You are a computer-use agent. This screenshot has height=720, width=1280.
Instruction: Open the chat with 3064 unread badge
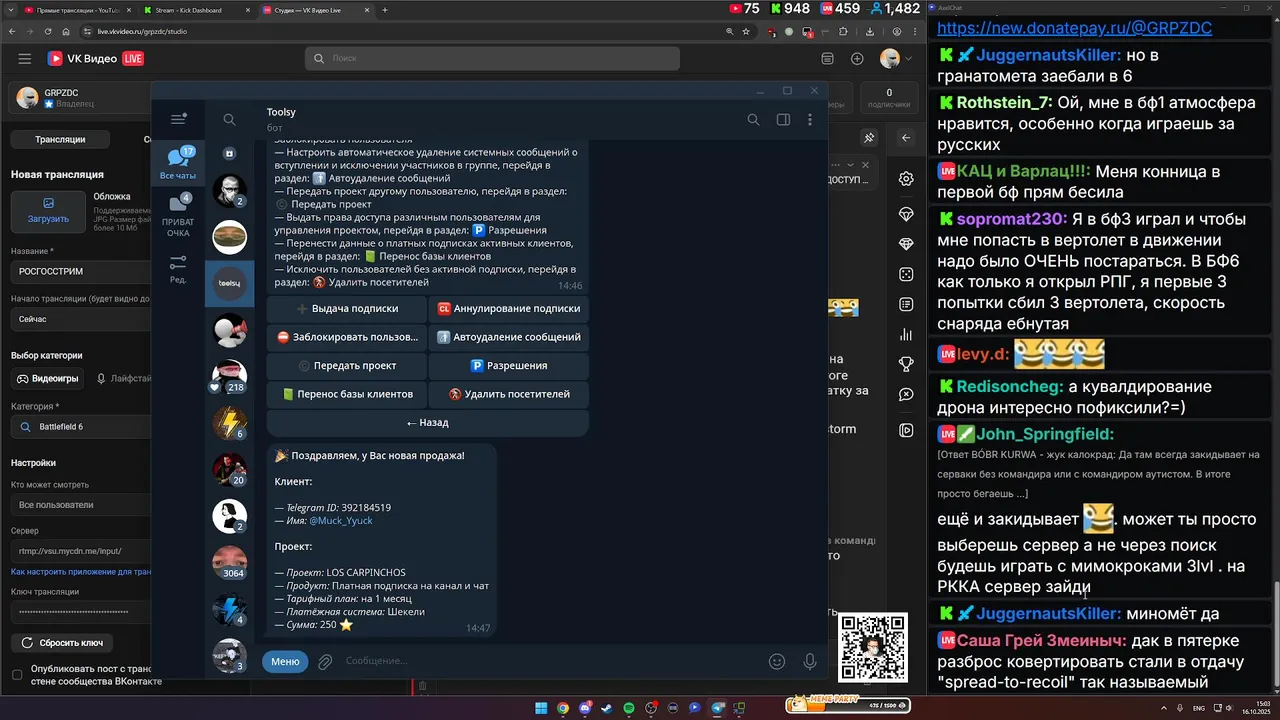click(x=230, y=563)
